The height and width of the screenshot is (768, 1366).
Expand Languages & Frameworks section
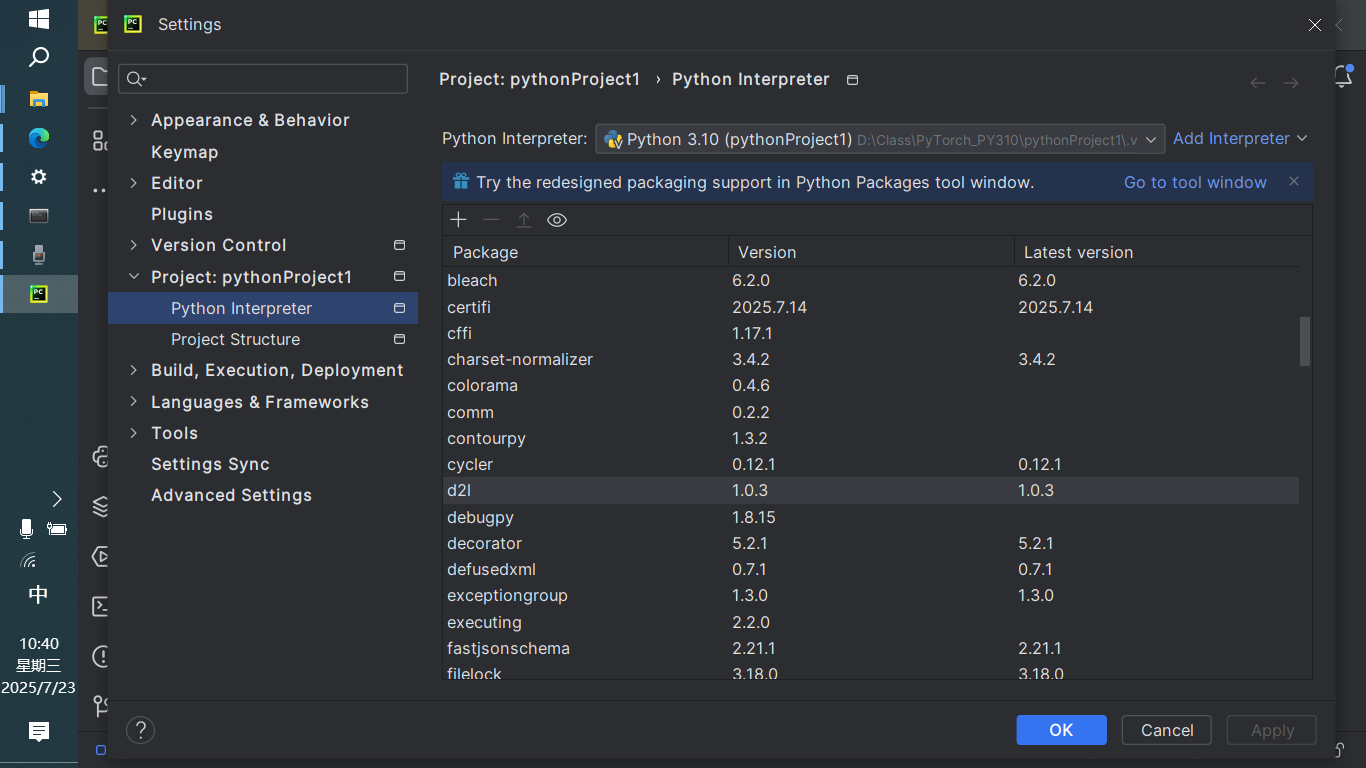tap(134, 402)
